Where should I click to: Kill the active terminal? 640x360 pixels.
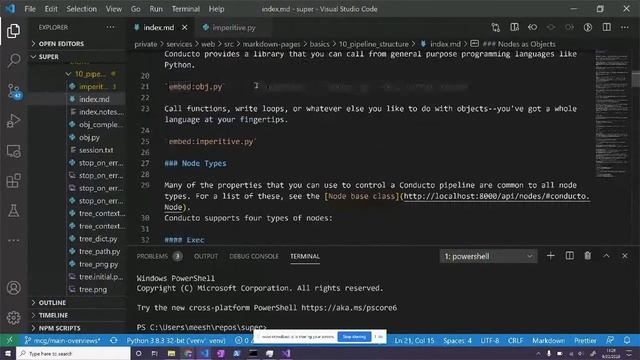[588, 256]
